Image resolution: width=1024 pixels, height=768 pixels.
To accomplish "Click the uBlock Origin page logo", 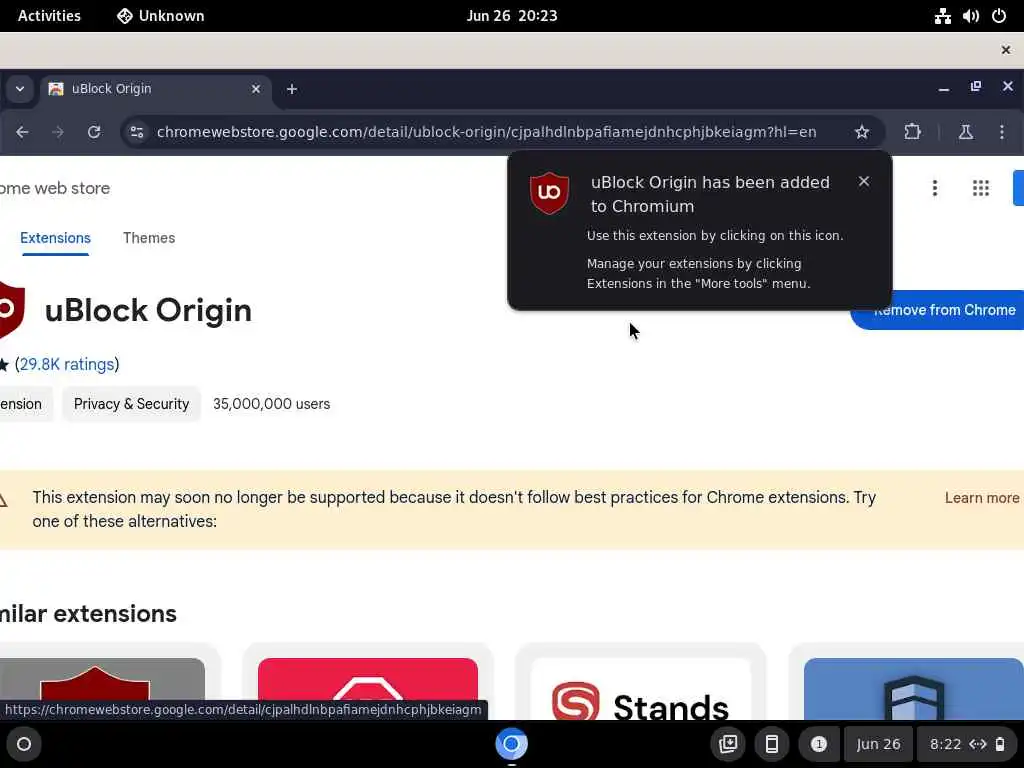I will click(x=12, y=310).
